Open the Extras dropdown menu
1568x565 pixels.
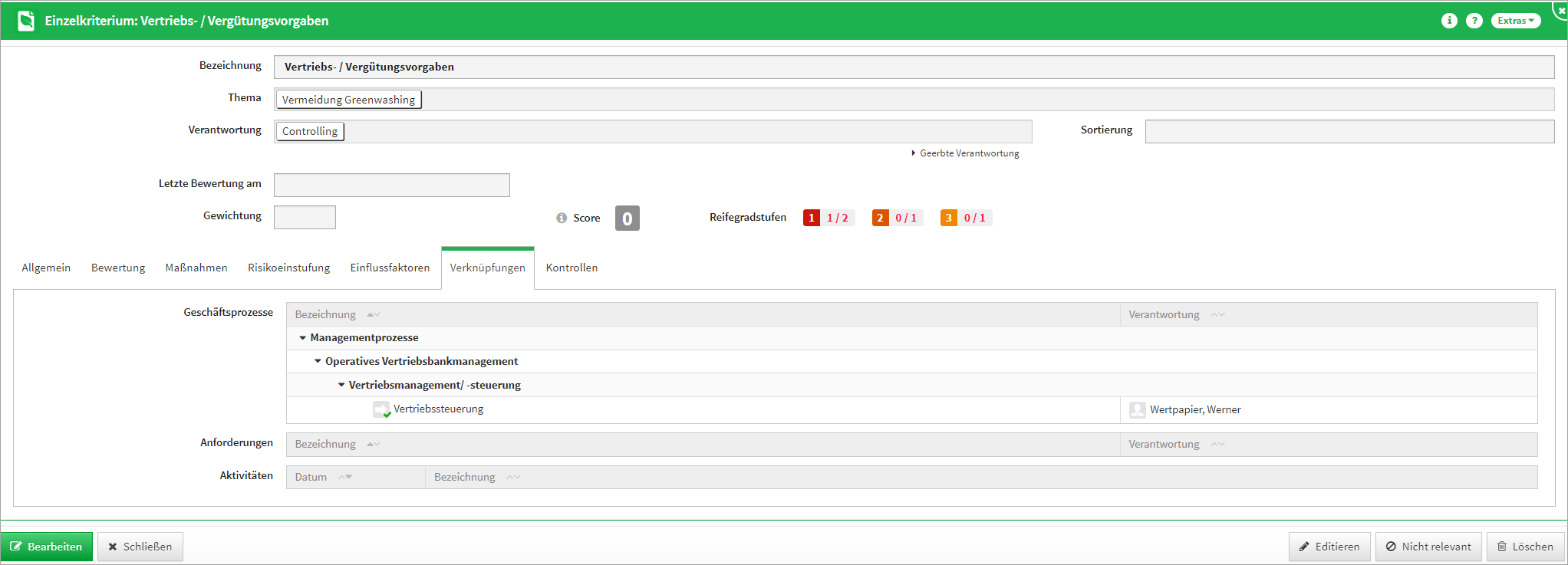1515,21
